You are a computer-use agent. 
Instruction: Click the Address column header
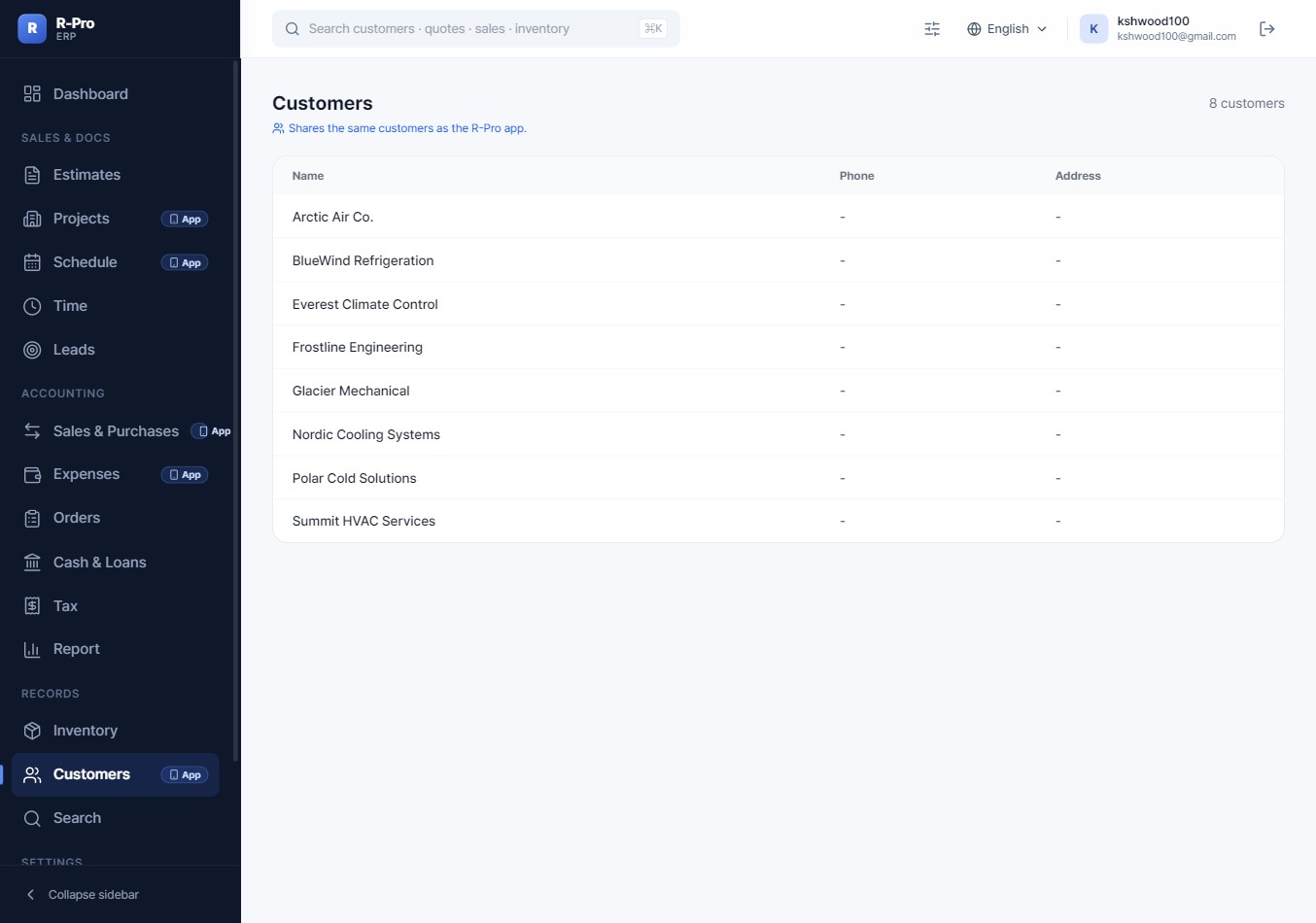click(1078, 176)
